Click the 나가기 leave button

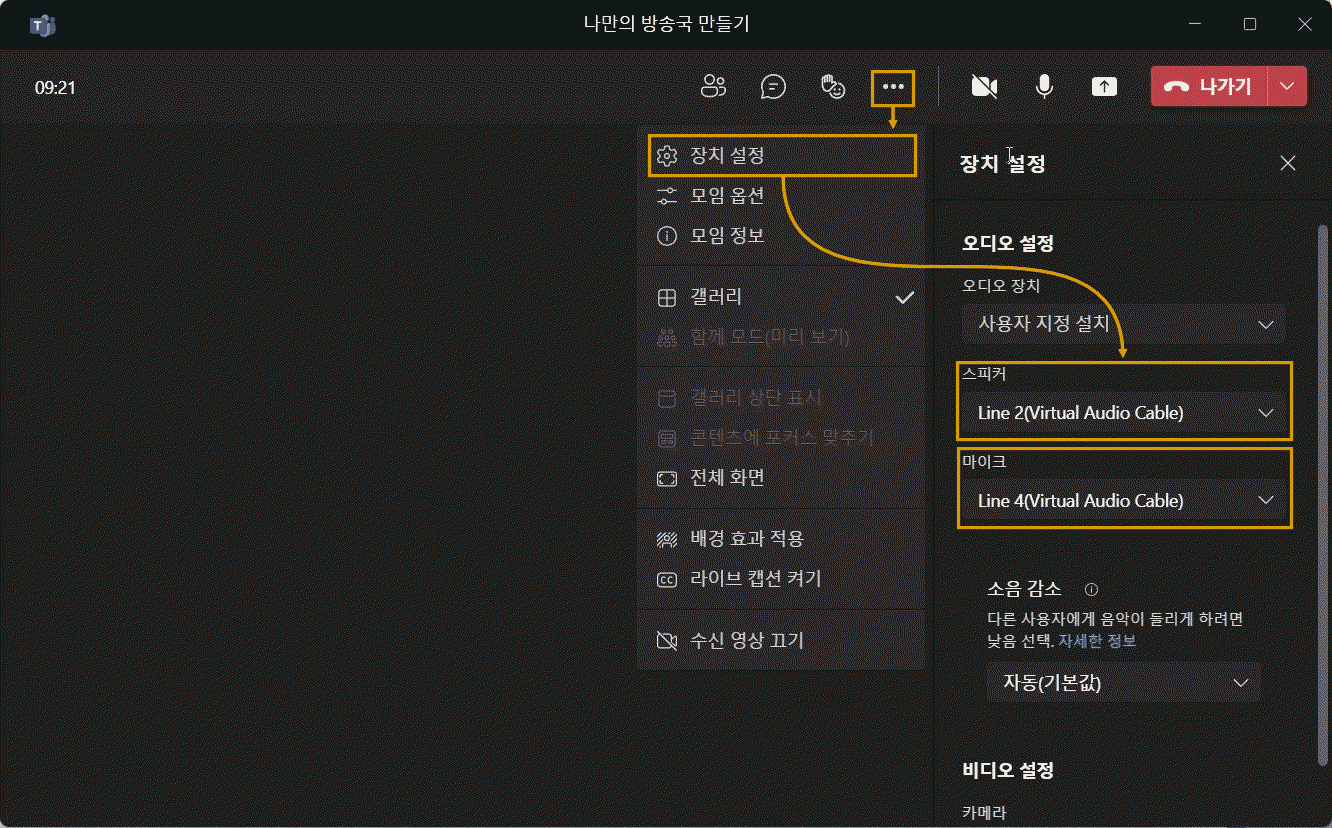point(1209,87)
